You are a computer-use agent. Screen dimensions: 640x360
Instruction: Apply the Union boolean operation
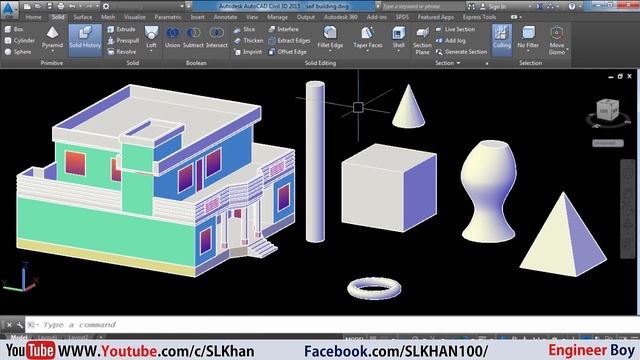point(173,38)
